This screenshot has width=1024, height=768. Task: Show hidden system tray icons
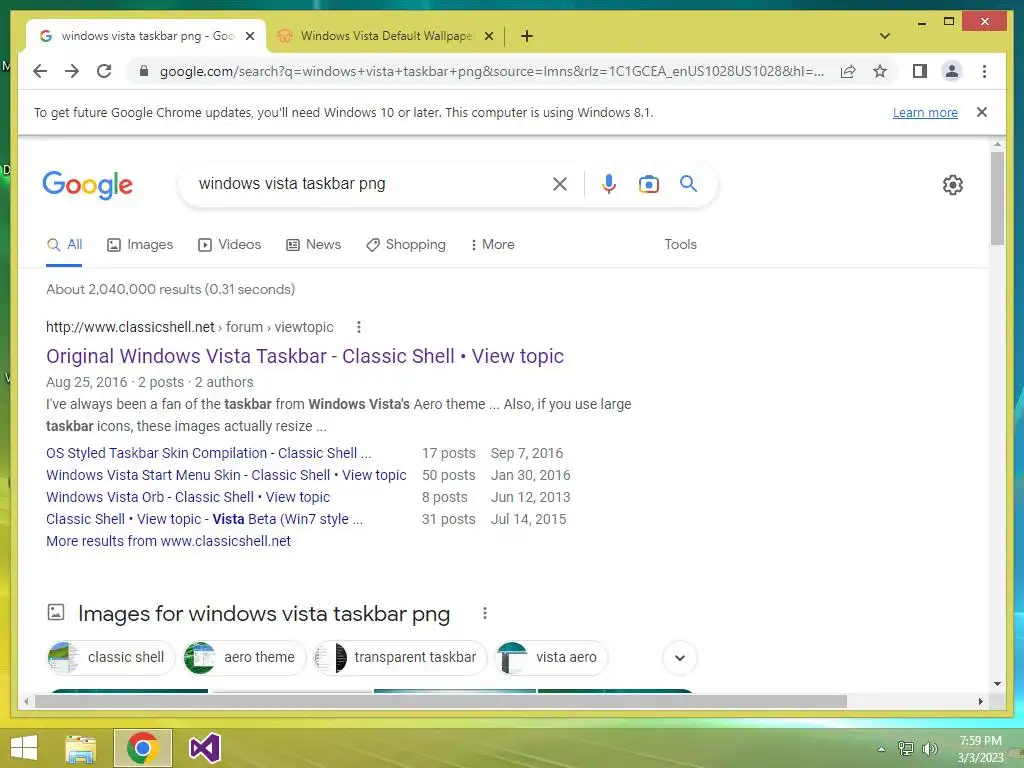(x=881, y=749)
